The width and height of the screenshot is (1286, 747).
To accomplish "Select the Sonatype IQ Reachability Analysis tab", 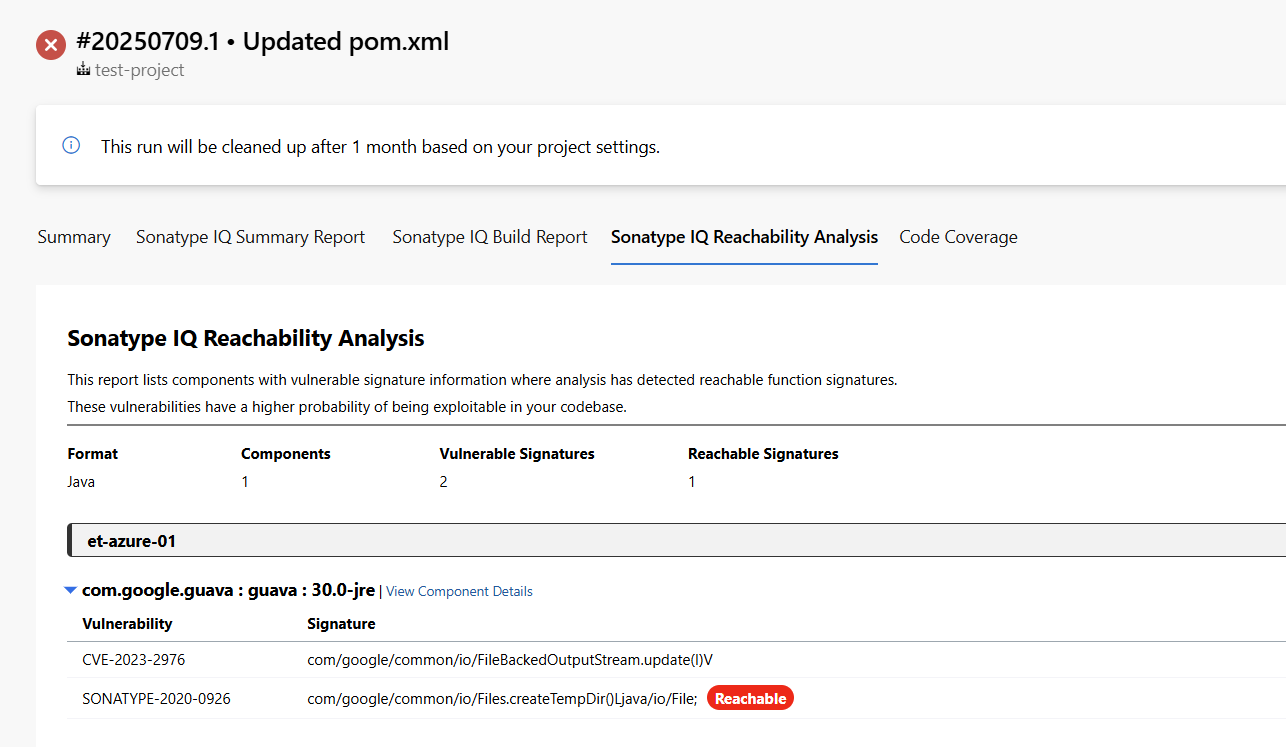I will pos(744,237).
